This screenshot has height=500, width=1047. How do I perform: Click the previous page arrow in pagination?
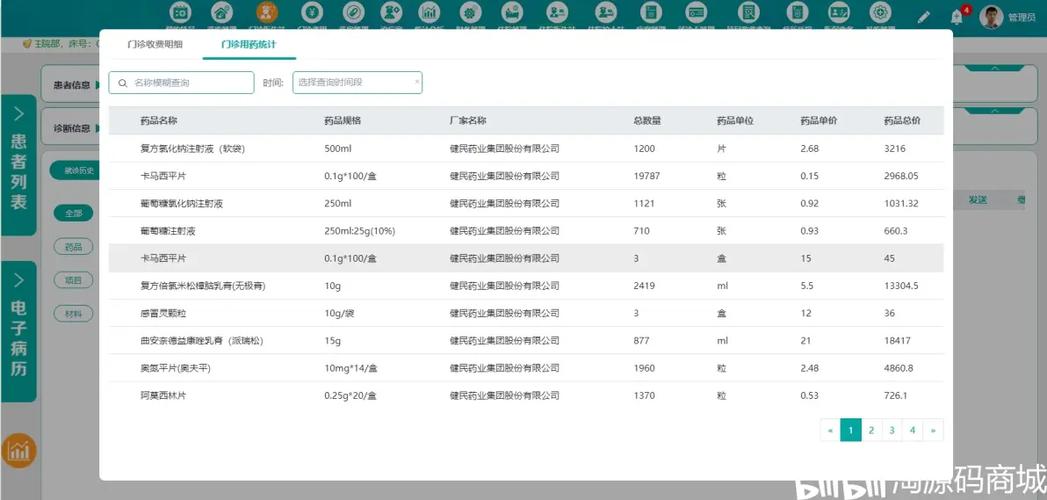click(829, 430)
